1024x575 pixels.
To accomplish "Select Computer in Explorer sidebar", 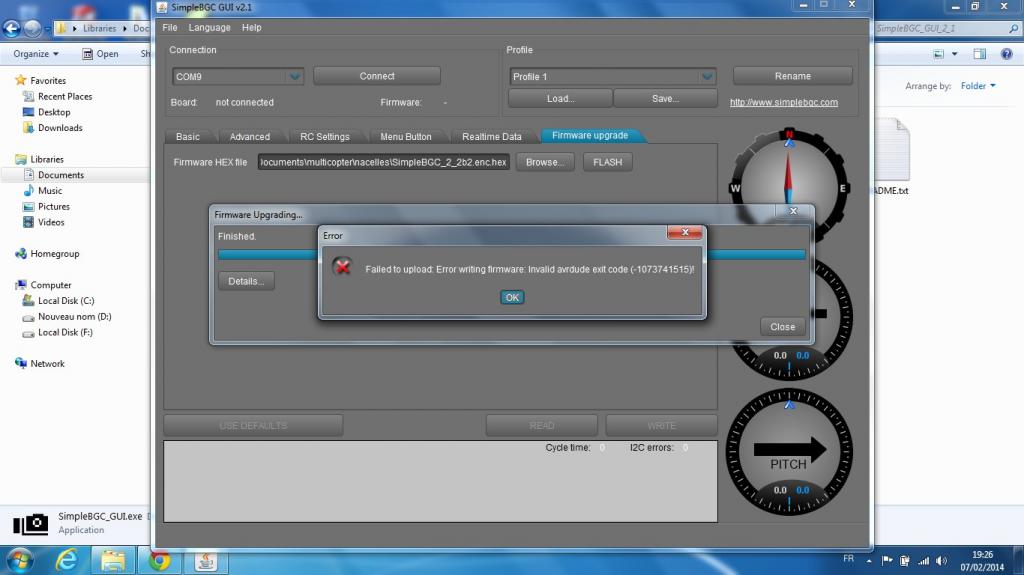I will click(x=43, y=284).
